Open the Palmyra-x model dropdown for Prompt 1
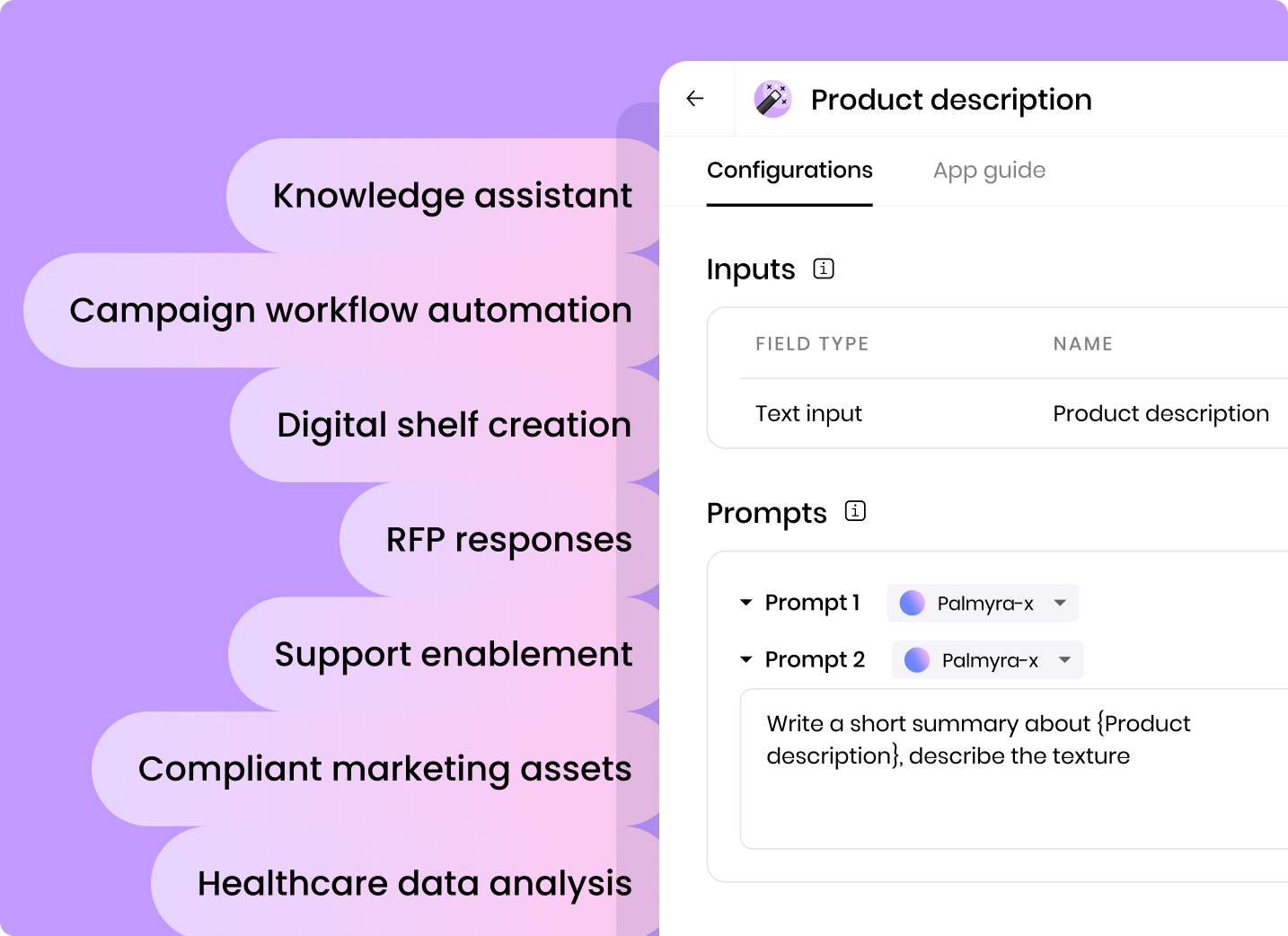The height and width of the screenshot is (936, 1288). (x=1060, y=603)
